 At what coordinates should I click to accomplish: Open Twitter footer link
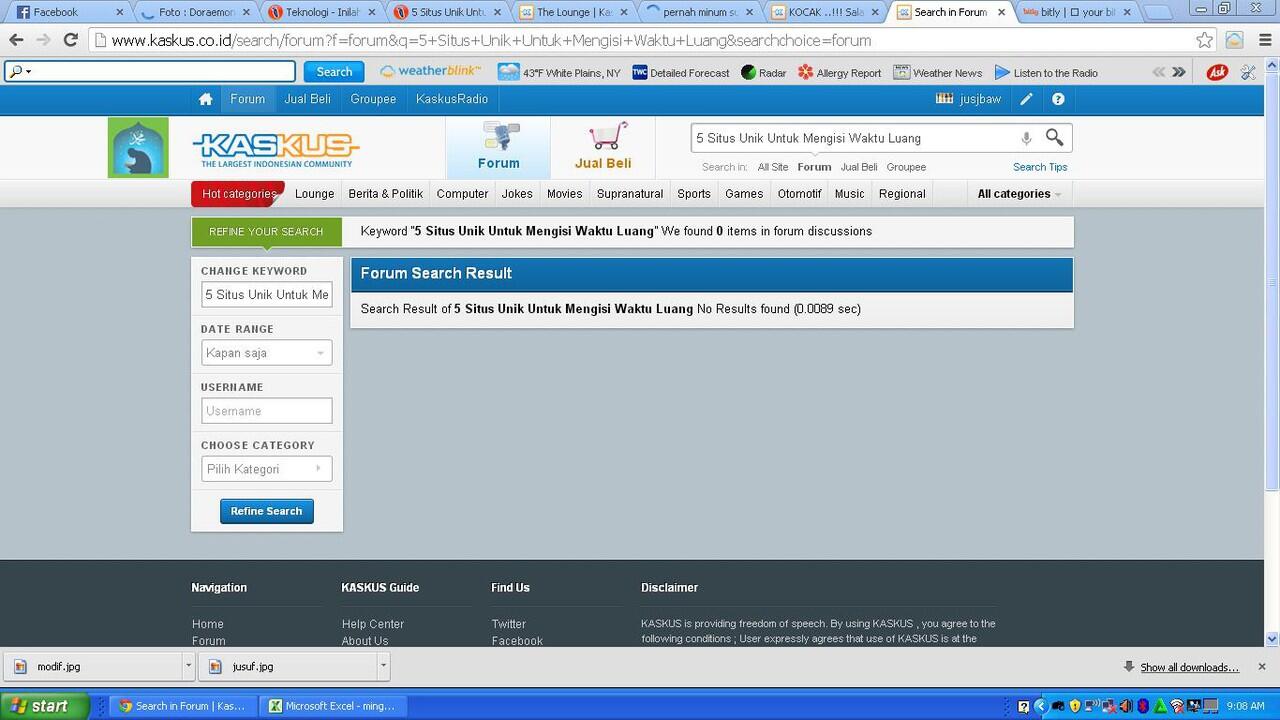click(x=508, y=624)
